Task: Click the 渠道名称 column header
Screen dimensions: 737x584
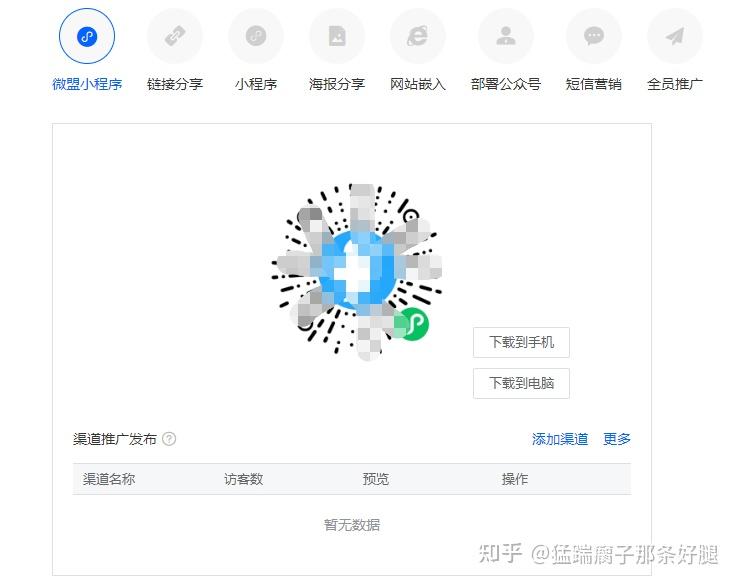Action: [x=109, y=479]
